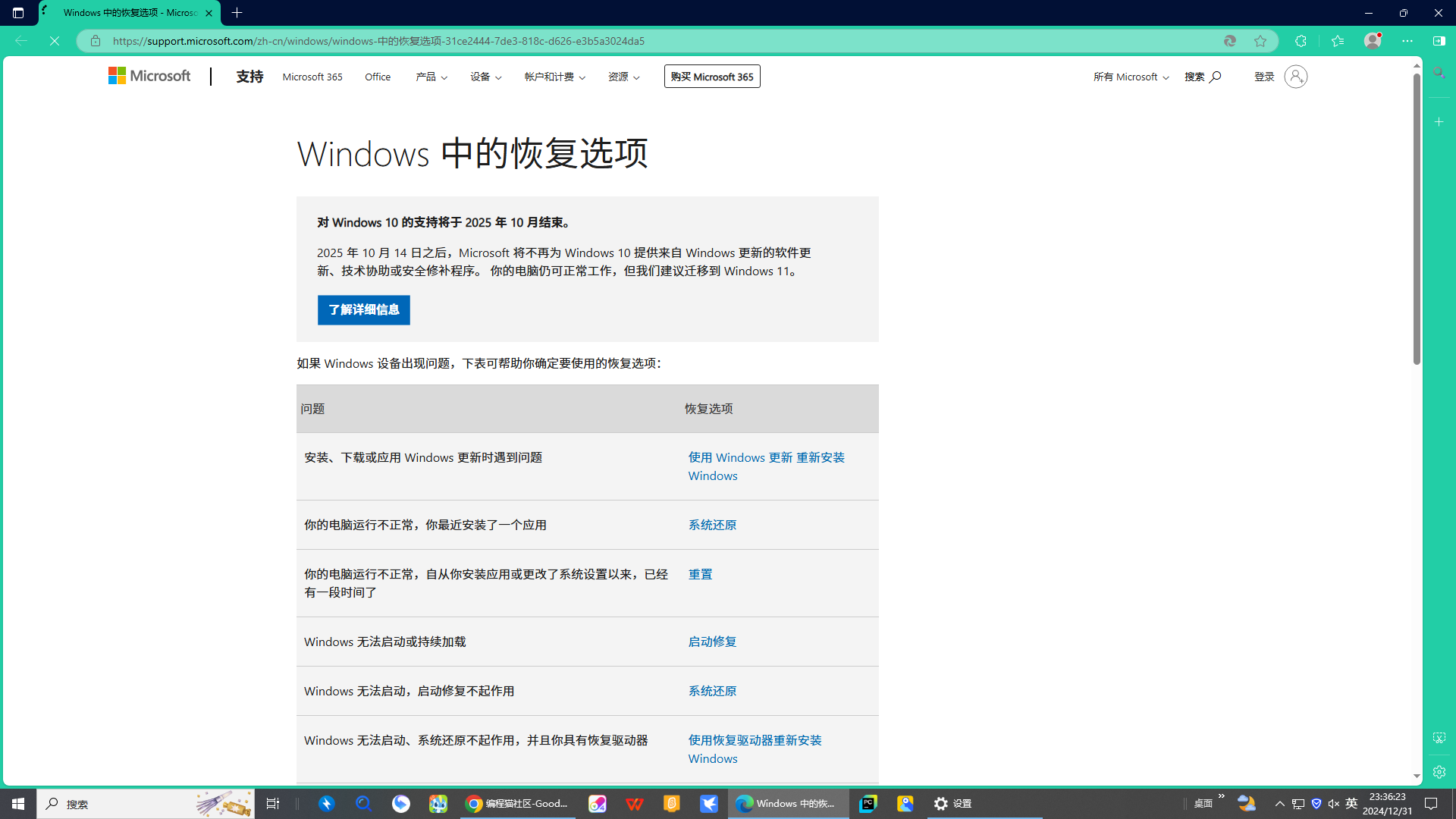Viewport: 1456px width, 819px height.
Task: Open the Edge profile avatar
Action: point(1373,41)
